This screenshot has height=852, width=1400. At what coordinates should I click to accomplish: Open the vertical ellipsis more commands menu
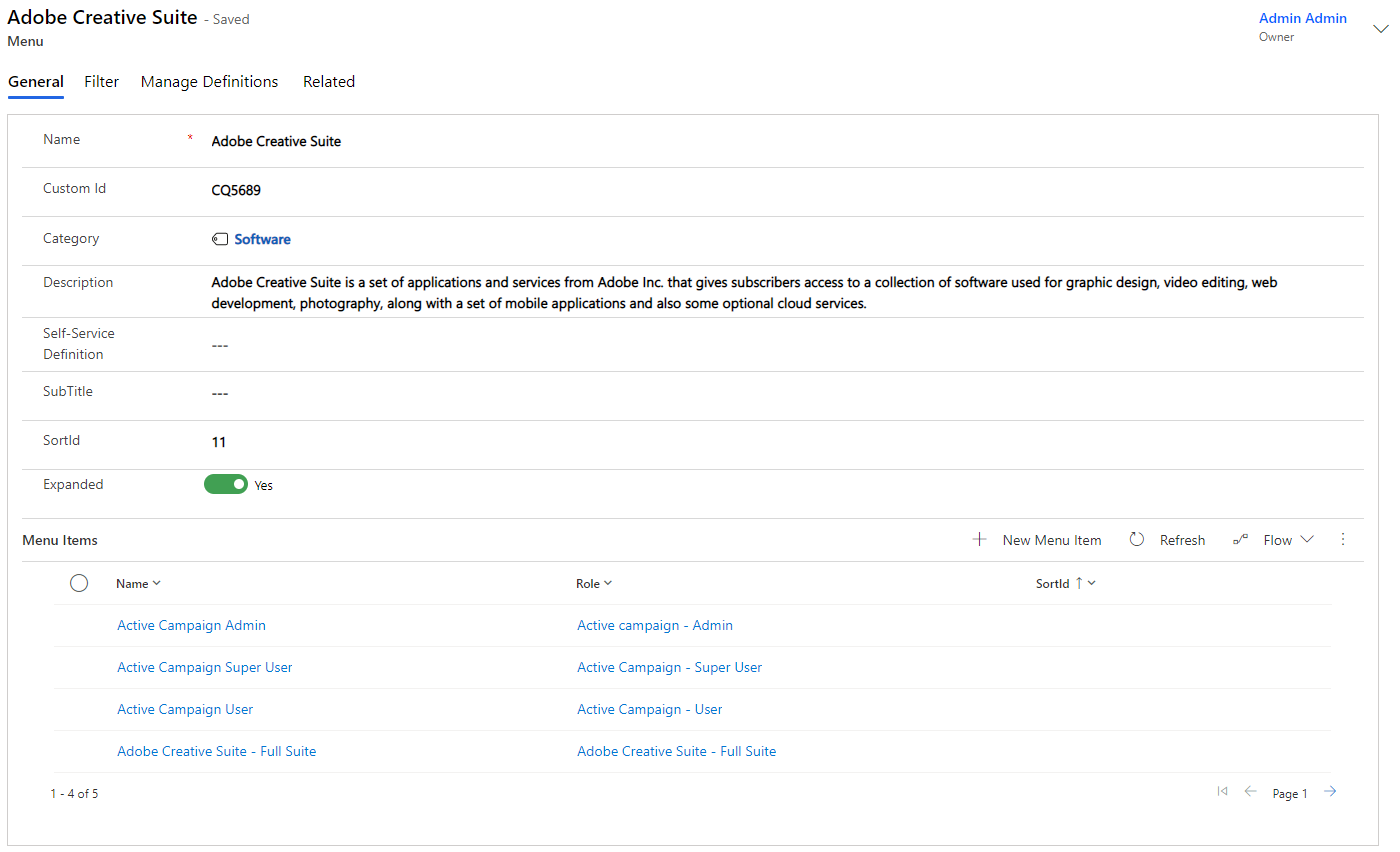[1343, 540]
